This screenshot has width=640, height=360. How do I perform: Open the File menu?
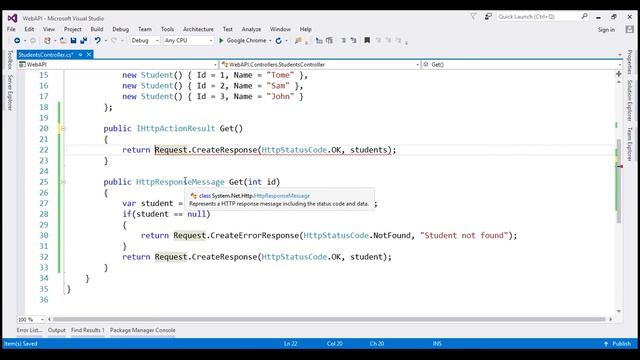coord(11,29)
